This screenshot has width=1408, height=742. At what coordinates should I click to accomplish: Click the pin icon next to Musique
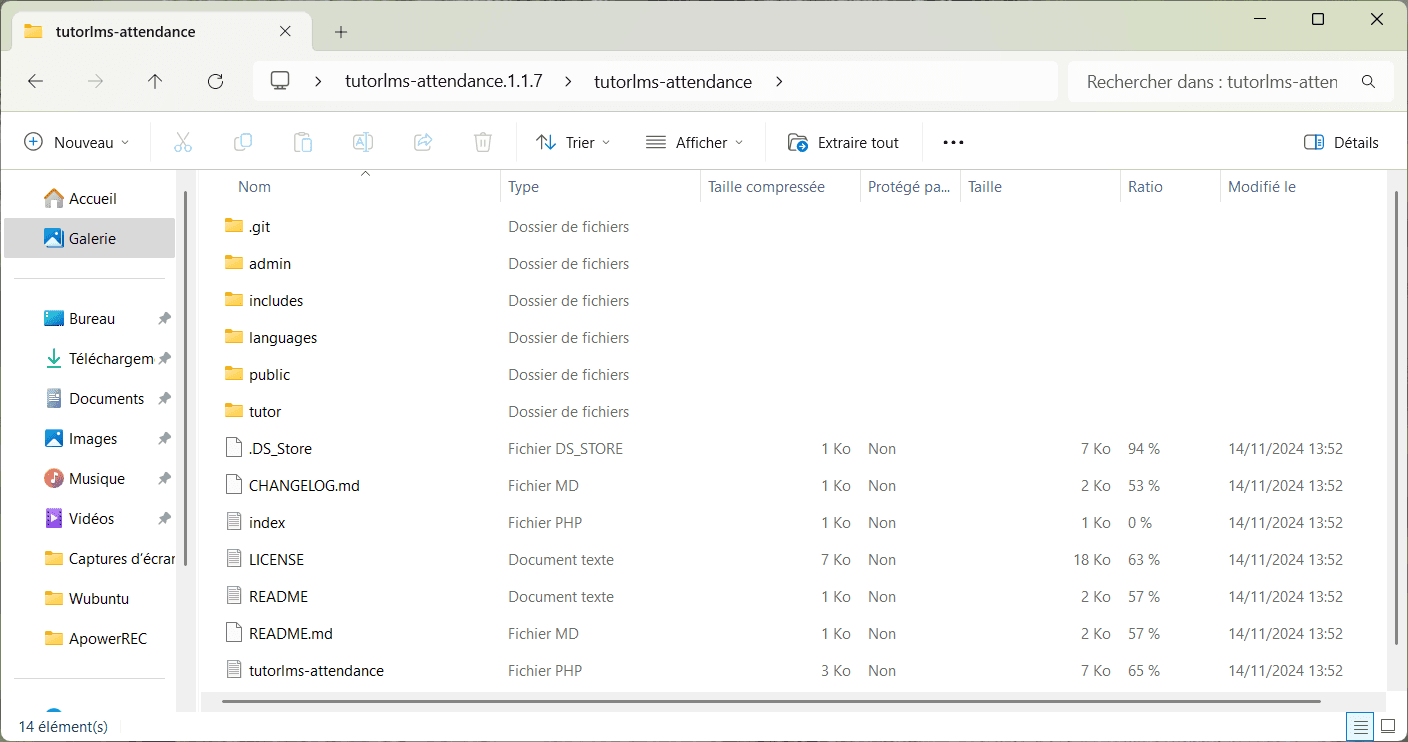164,479
